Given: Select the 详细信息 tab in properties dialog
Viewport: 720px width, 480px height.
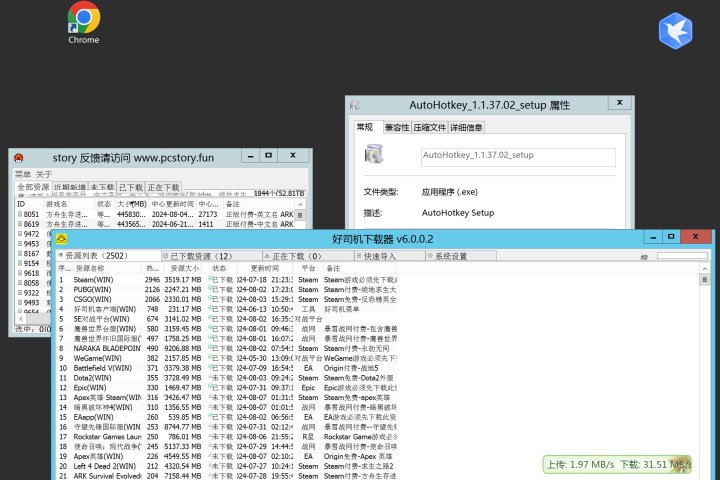Looking at the screenshot, I should (x=466, y=128).
